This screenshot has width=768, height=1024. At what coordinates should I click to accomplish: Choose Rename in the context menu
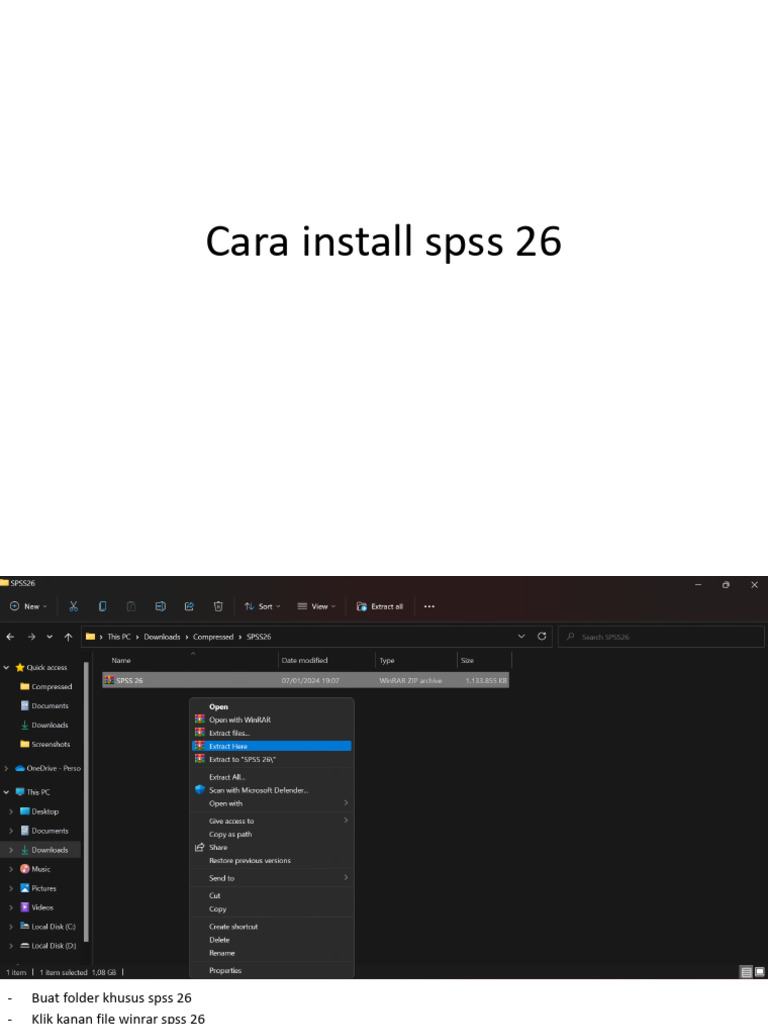pos(272,953)
